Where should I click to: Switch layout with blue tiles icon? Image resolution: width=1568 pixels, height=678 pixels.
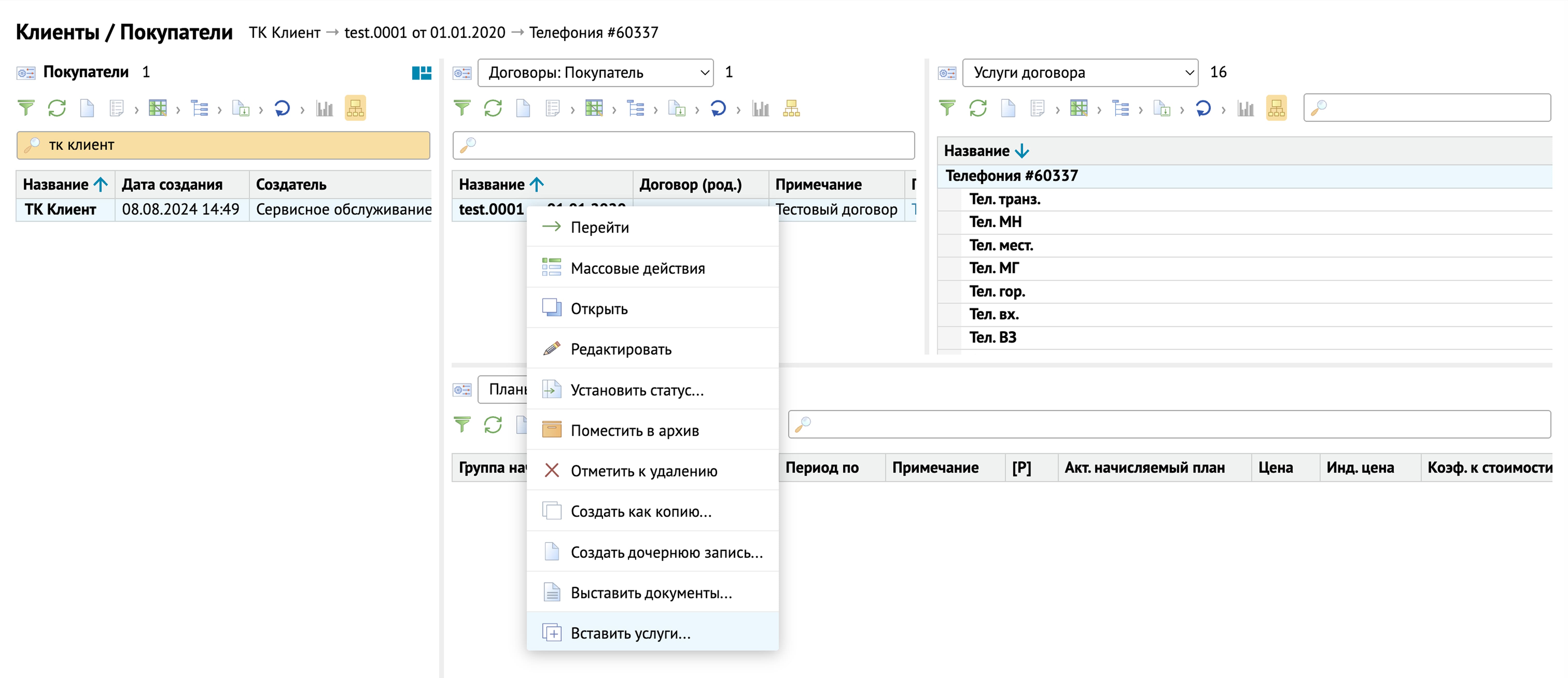coord(421,73)
